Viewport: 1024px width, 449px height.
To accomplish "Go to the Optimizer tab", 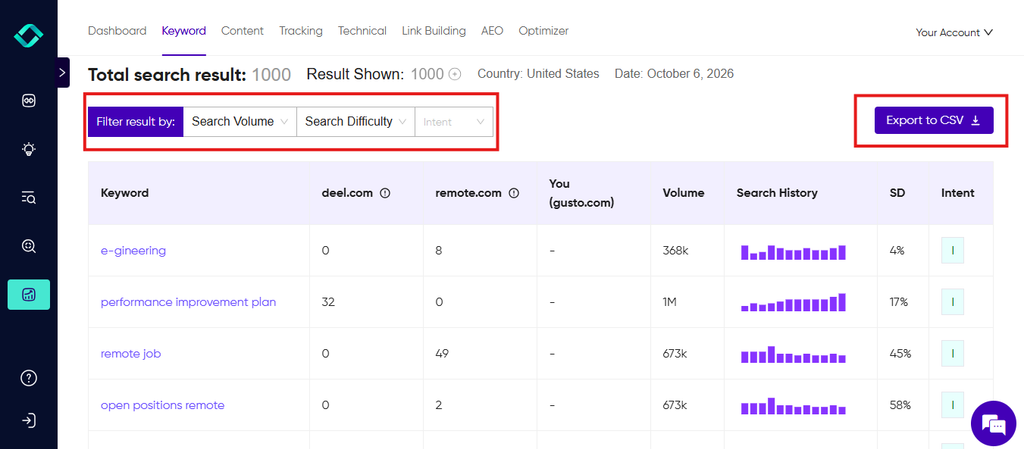I will 543,31.
